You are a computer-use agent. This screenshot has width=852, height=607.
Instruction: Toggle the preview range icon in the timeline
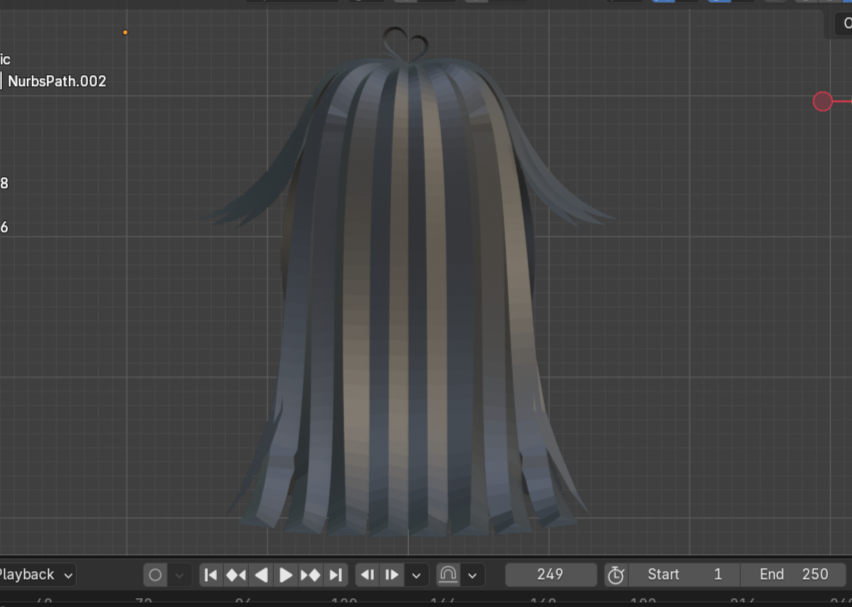coord(446,574)
